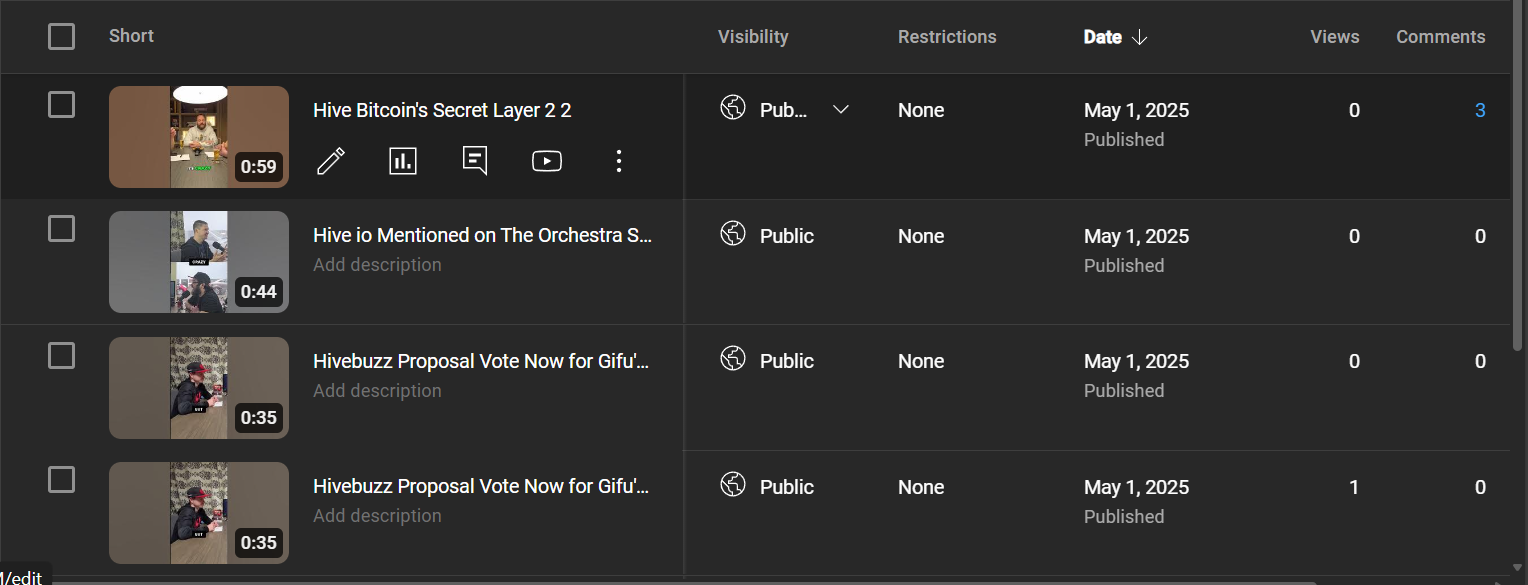Toggle select-all checkbox in table header

coord(62,37)
